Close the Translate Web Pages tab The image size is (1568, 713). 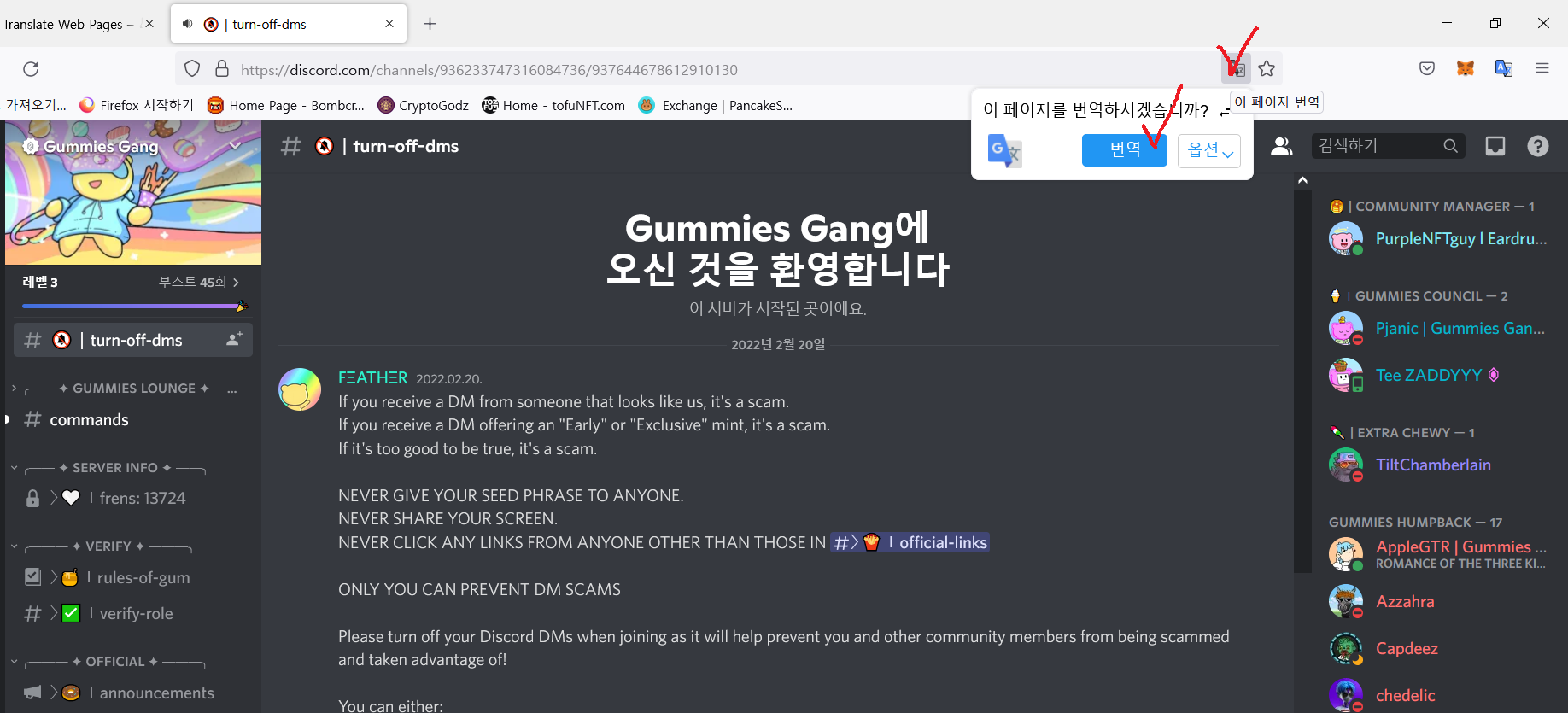pos(149,24)
